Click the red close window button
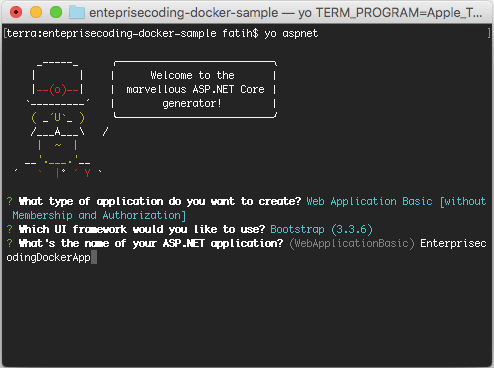The width and height of the screenshot is (494, 368). 16,12
